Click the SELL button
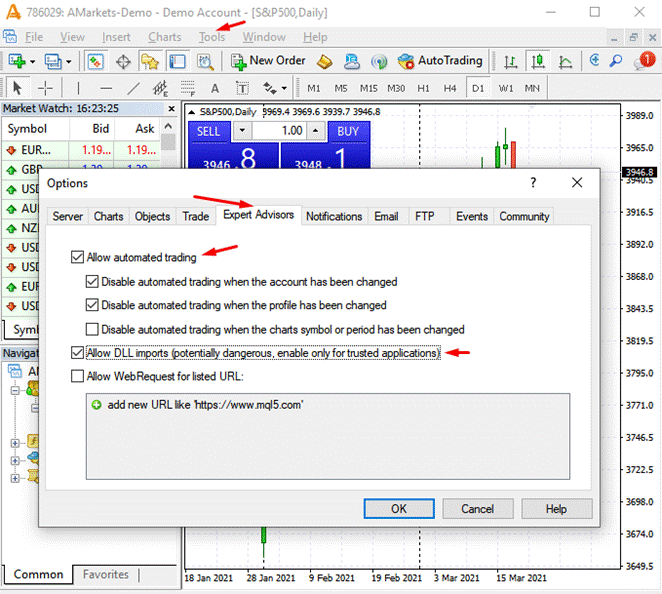This screenshot has width=662, height=594. pos(209,131)
